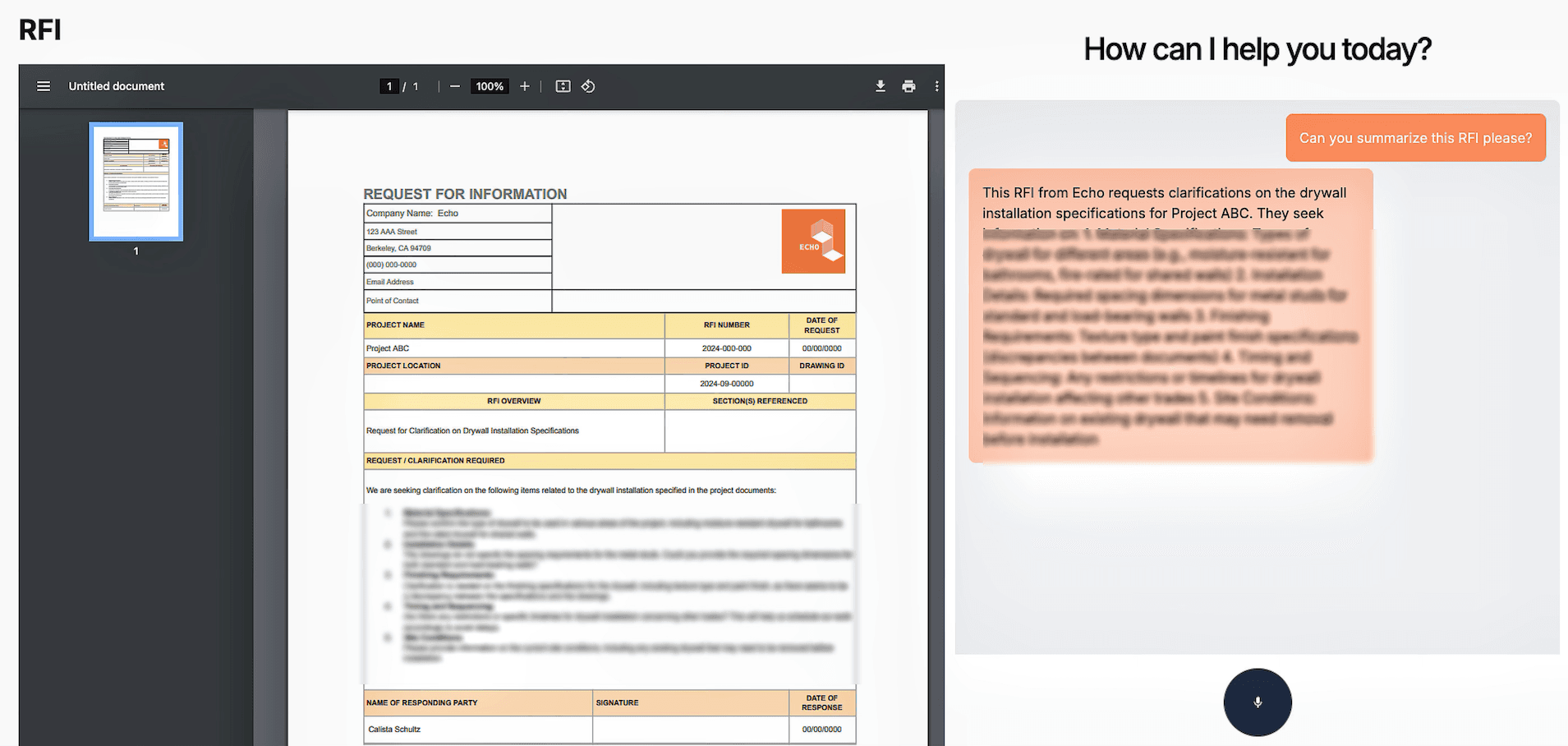Zoom in with the plus icon
The width and height of the screenshot is (1568, 746).
(x=525, y=86)
